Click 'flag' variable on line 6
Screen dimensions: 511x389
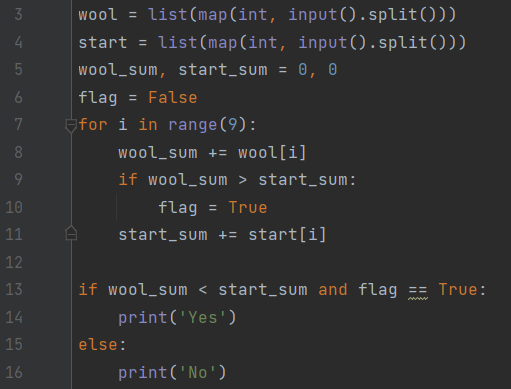[x=98, y=98]
